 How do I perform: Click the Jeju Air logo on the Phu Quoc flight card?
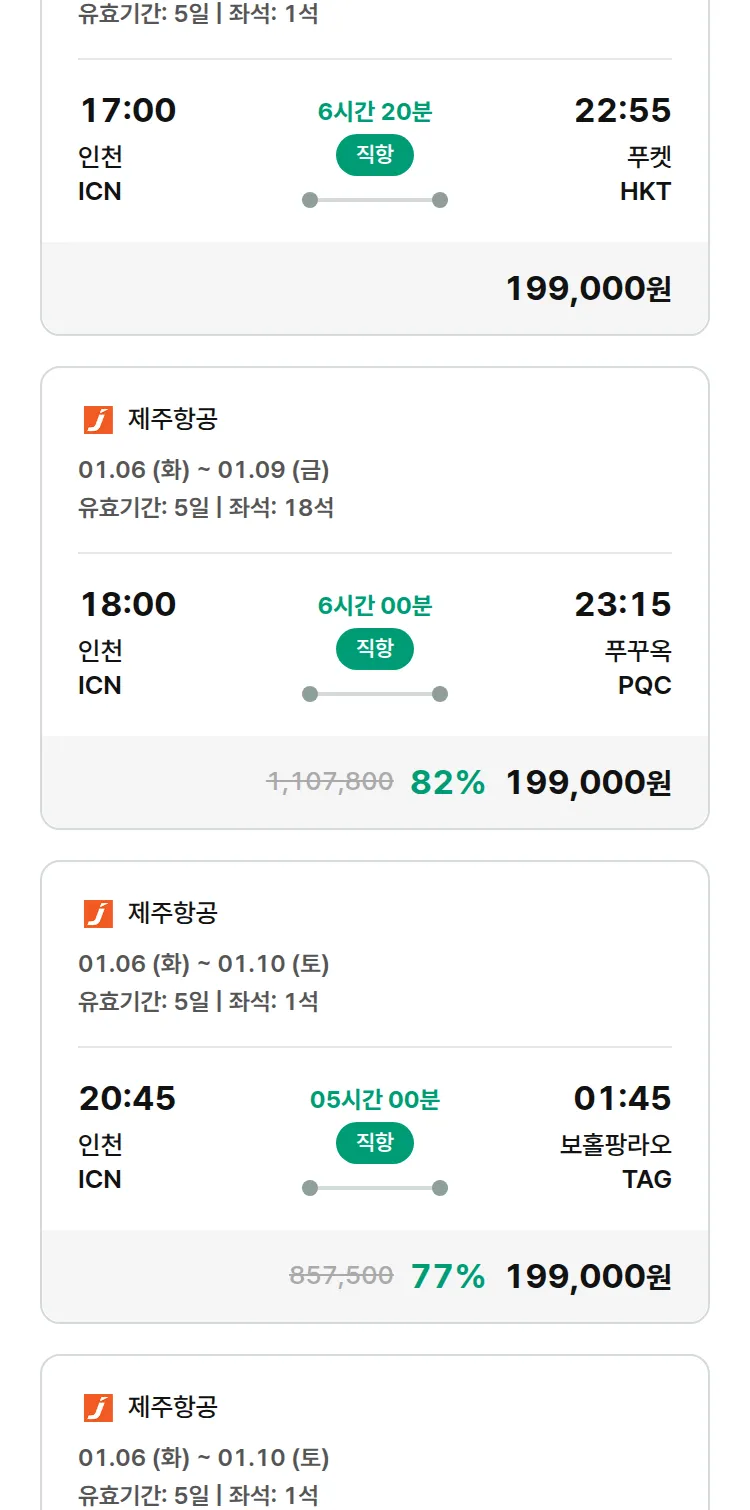(x=98, y=420)
